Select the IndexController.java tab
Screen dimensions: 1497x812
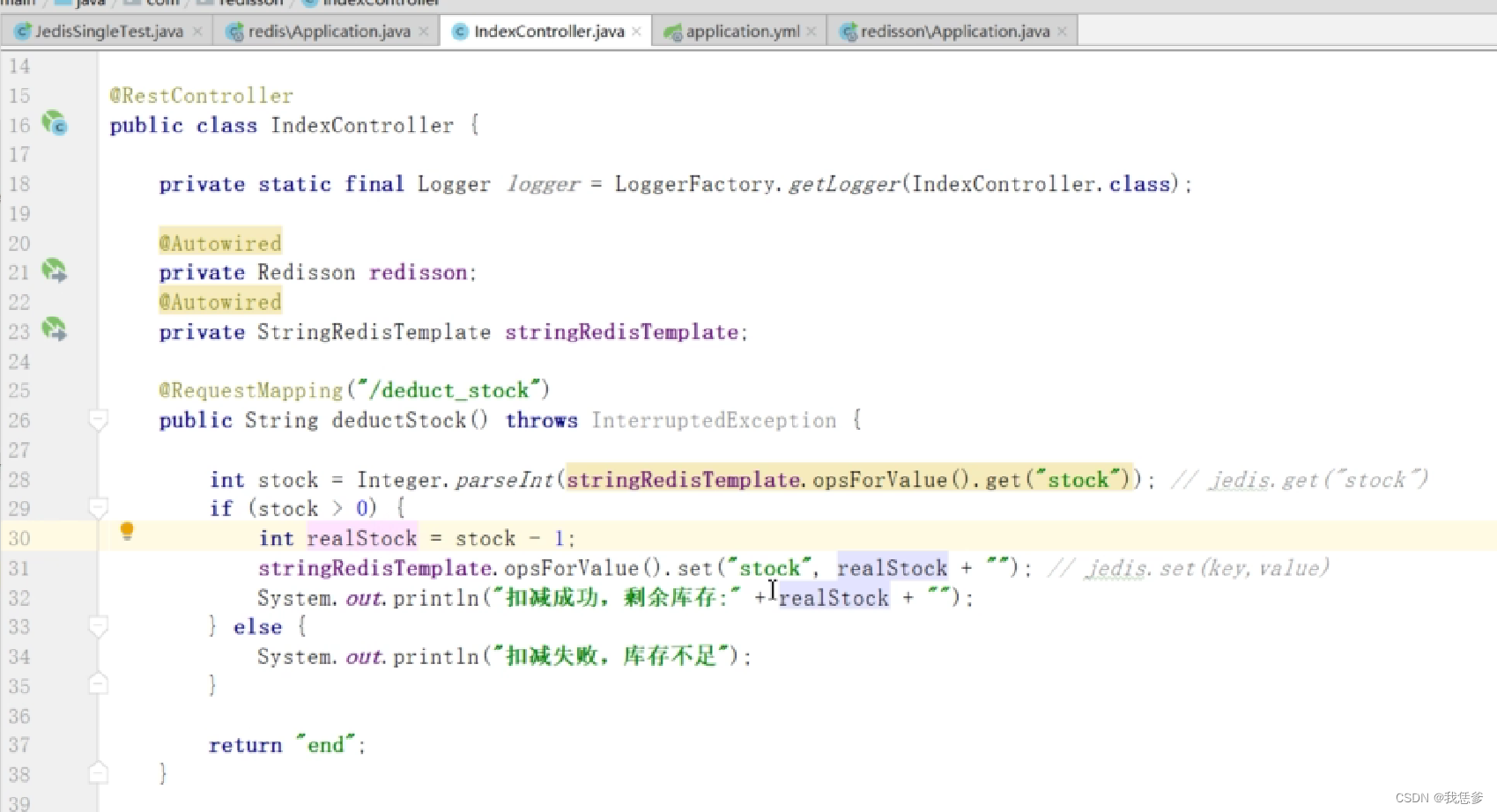[549, 32]
